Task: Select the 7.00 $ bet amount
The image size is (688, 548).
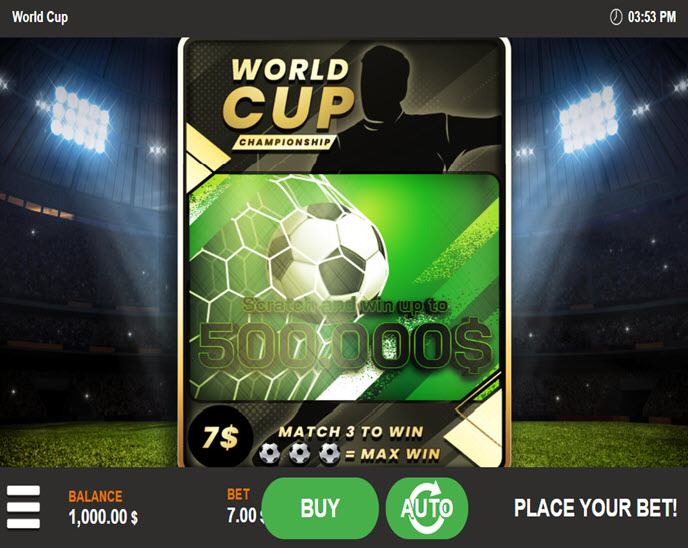Action: [x=245, y=516]
